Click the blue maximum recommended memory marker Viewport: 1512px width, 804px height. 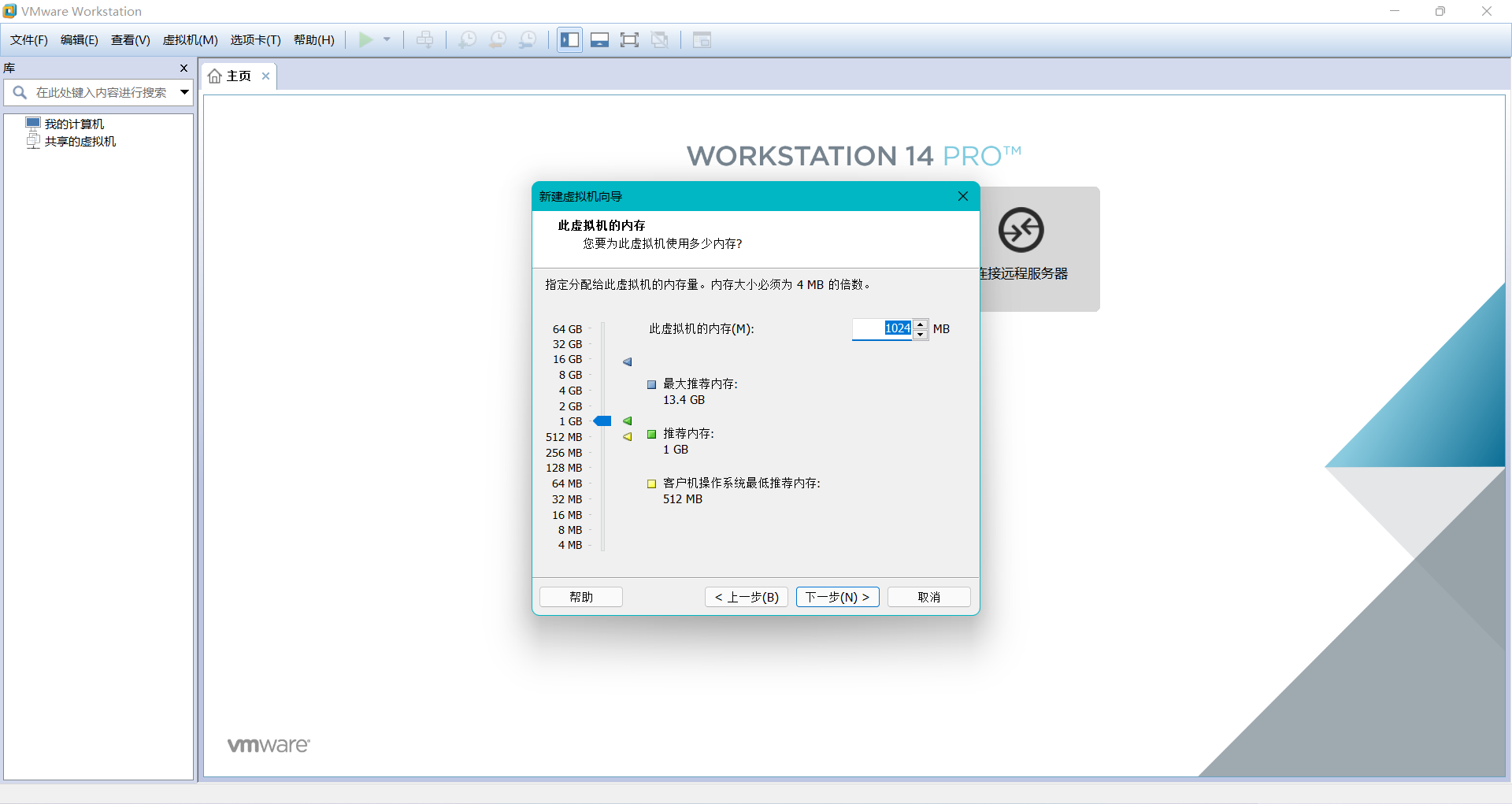(628, 362)
